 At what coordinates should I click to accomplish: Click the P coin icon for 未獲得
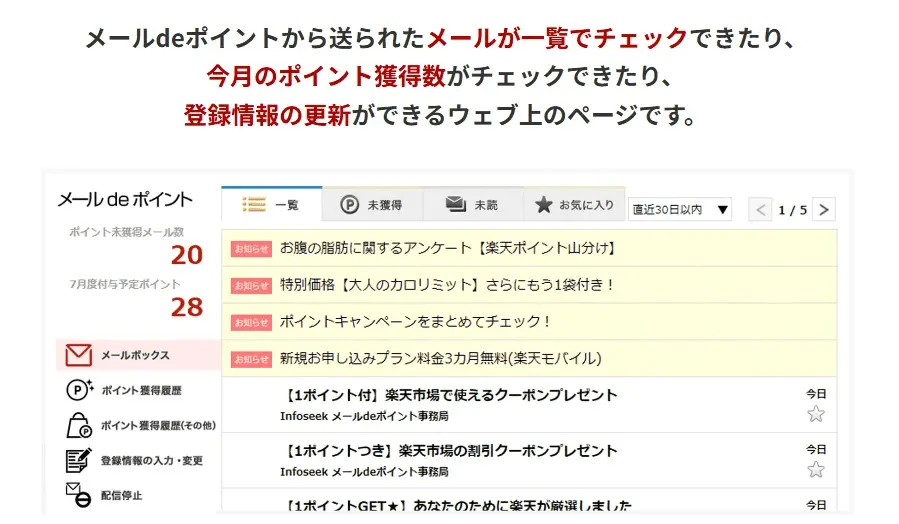pos(349,204)
